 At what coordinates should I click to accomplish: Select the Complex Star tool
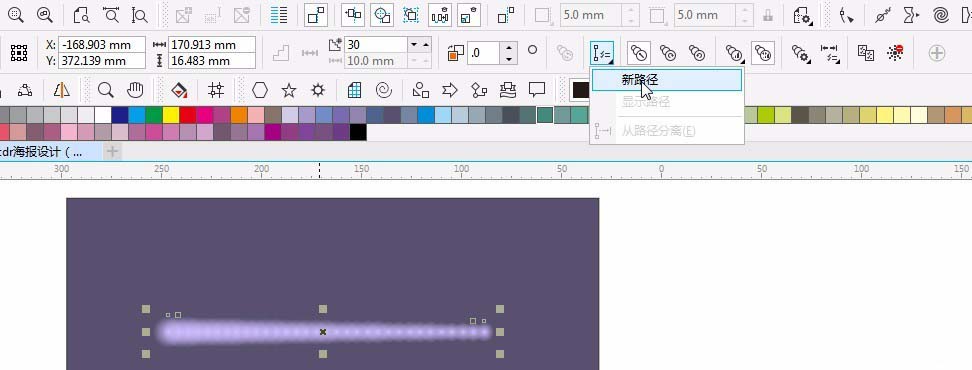[318, 91]
